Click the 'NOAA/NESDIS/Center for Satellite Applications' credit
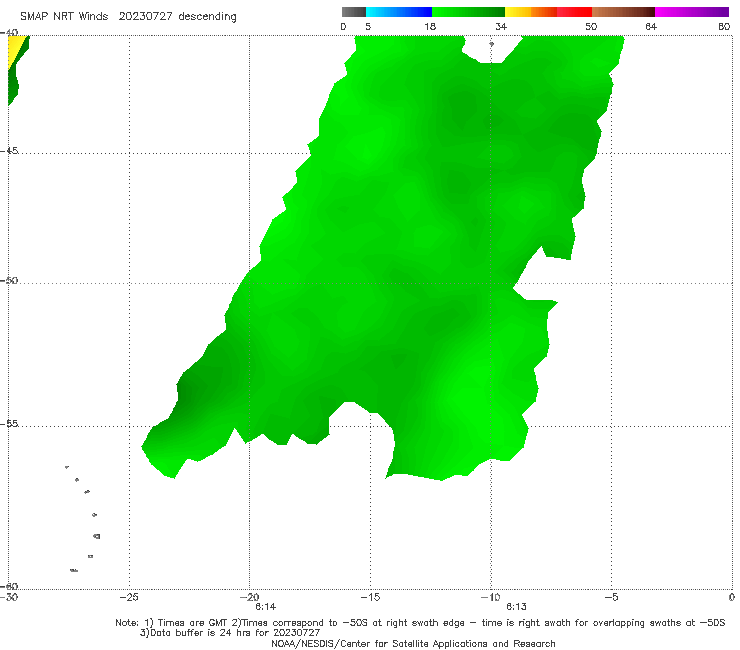 tap(413, 644)
